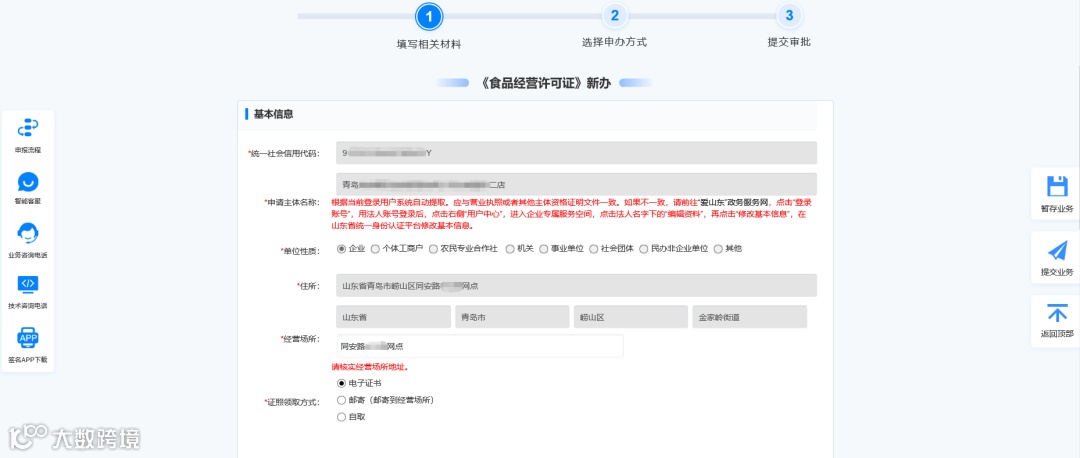This screenshot has height=458, width=1080.
Task: Select the 个体工商户 radio option
Action: click(x=375, y=249)
